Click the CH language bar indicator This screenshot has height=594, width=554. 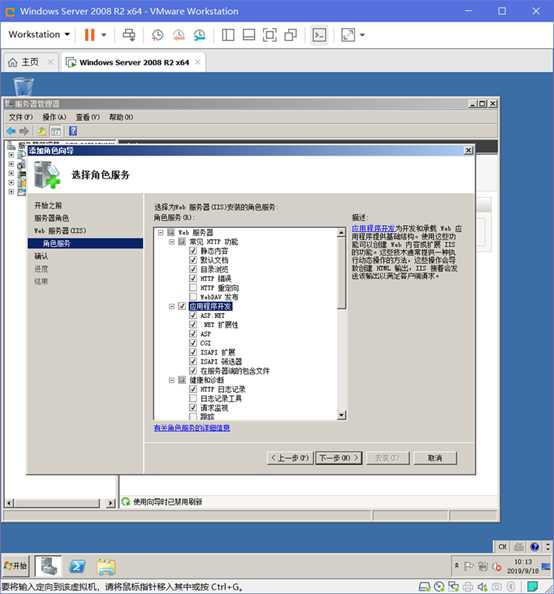coord(502,547)
